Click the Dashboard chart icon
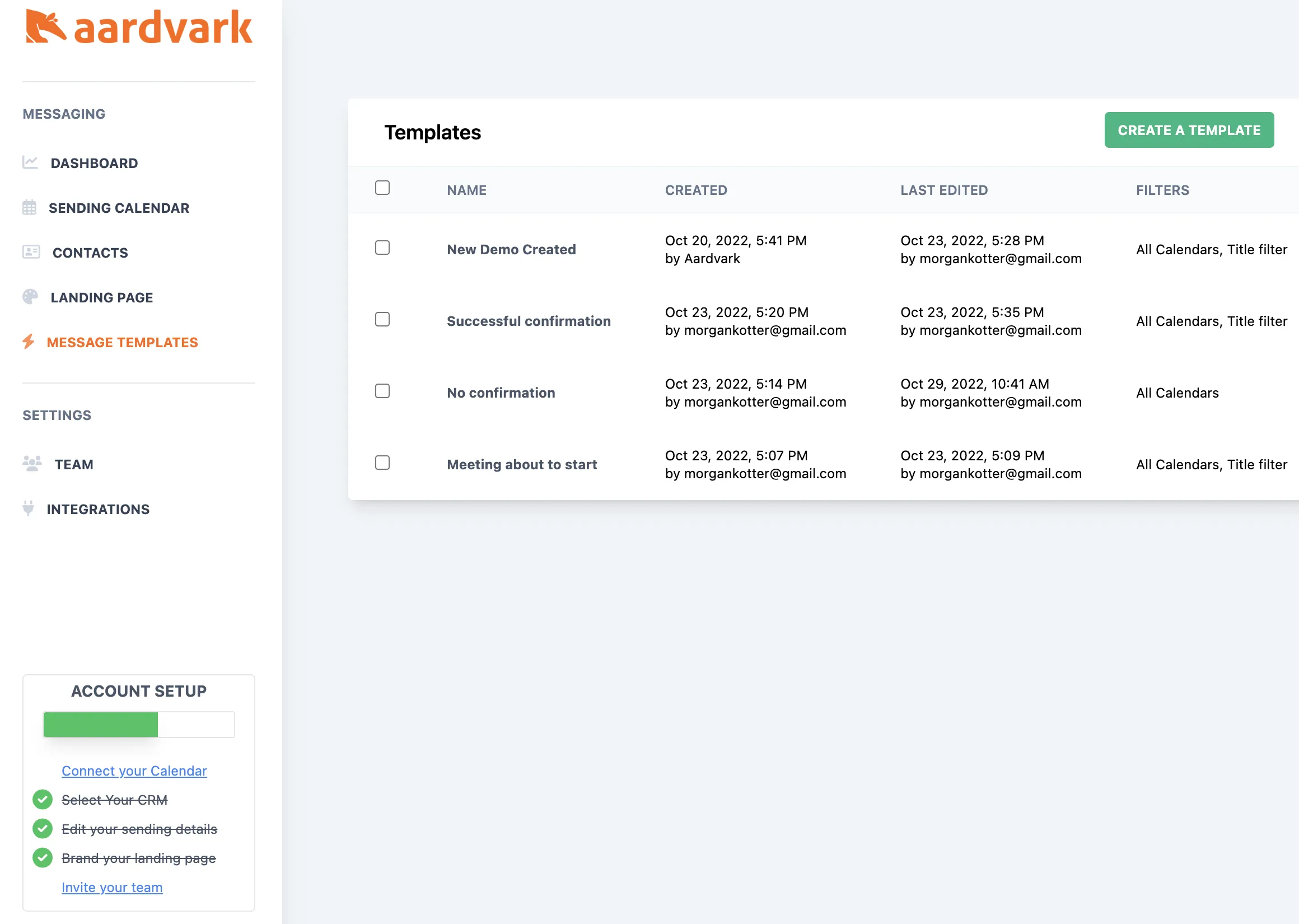1299x924 pixels. (x=30, y=163)
